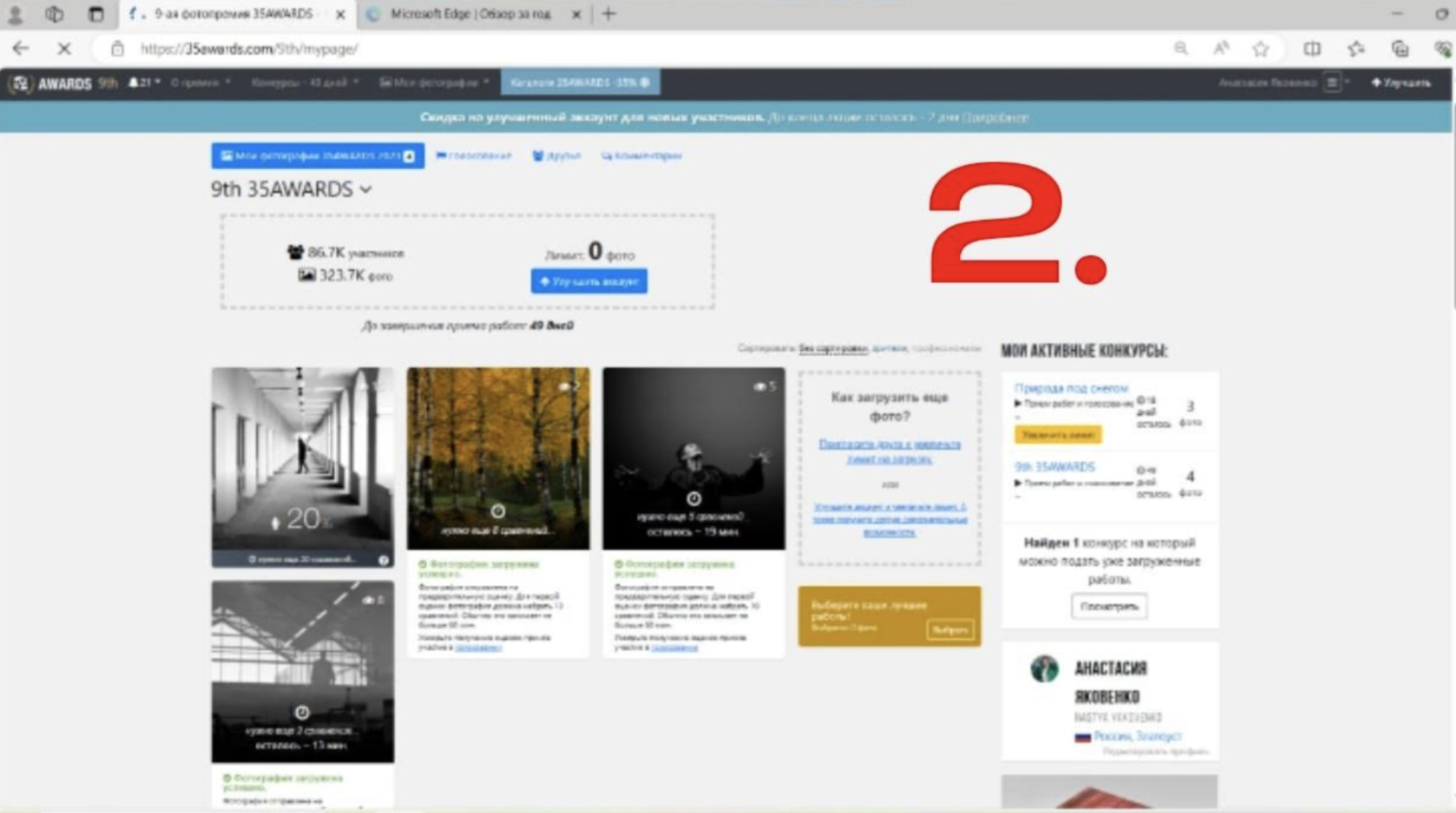Open the tab actions menu icon
This screenshot has height=813, width=1456.
click(x=95, y=14)
